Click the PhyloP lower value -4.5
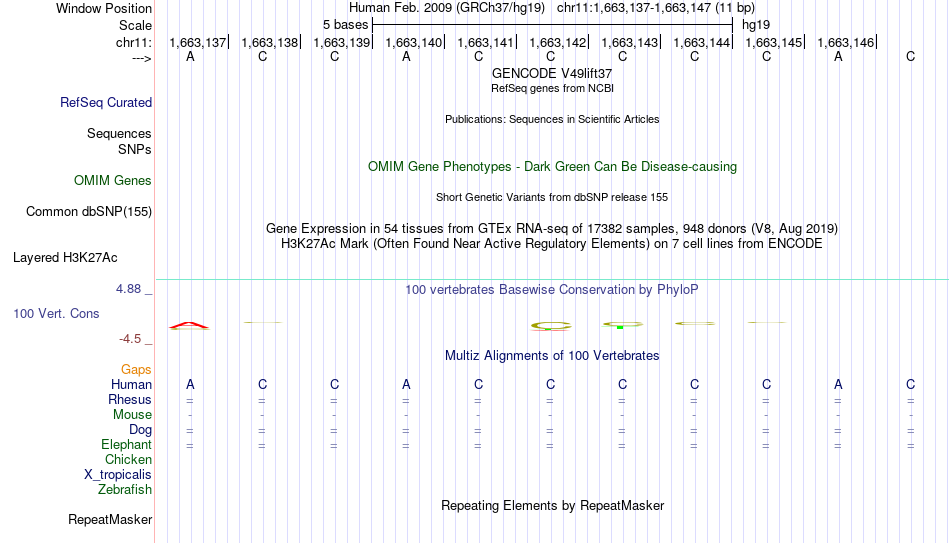 click(130, 339)
